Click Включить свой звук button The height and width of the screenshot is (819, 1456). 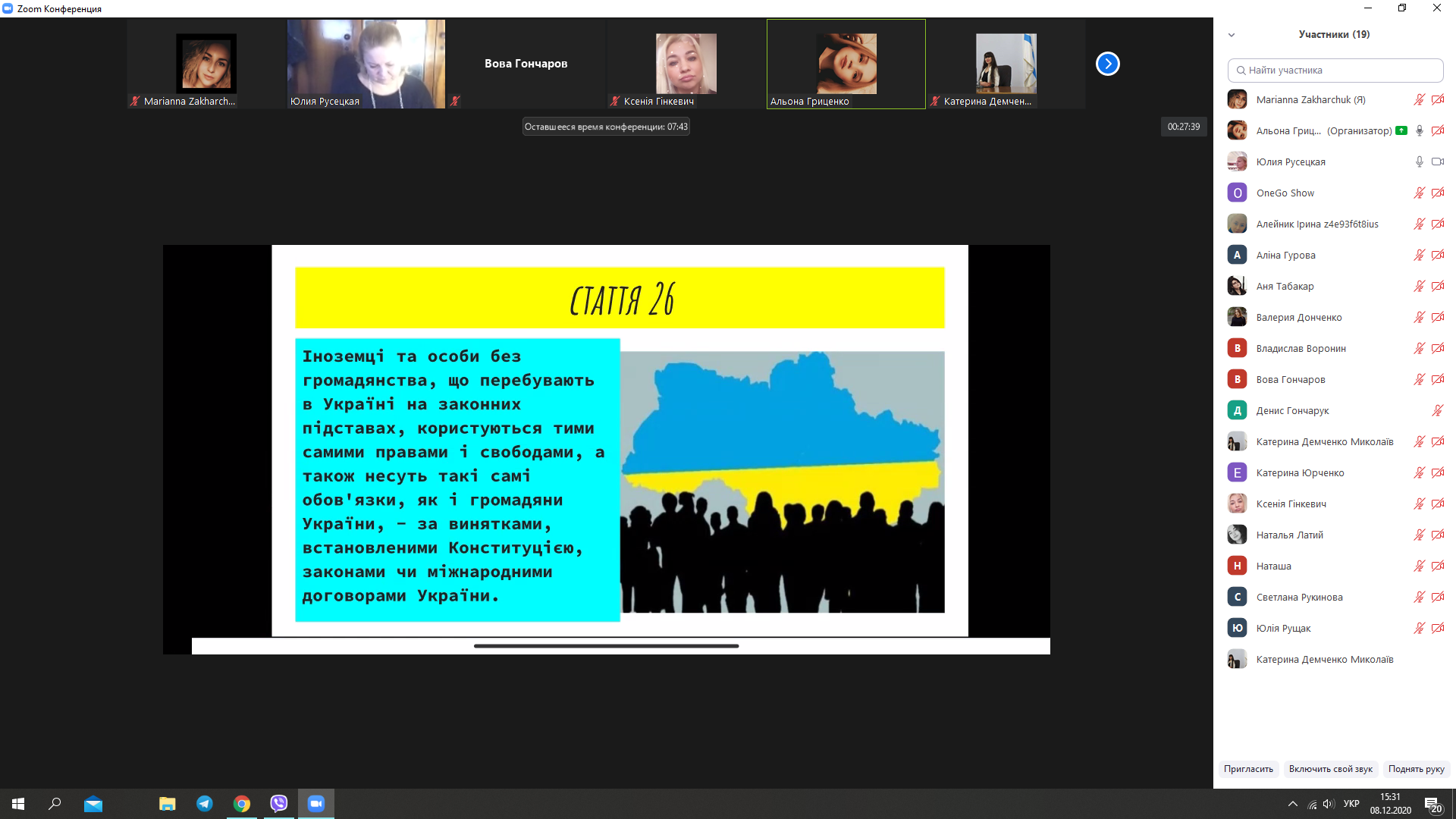1330,769
